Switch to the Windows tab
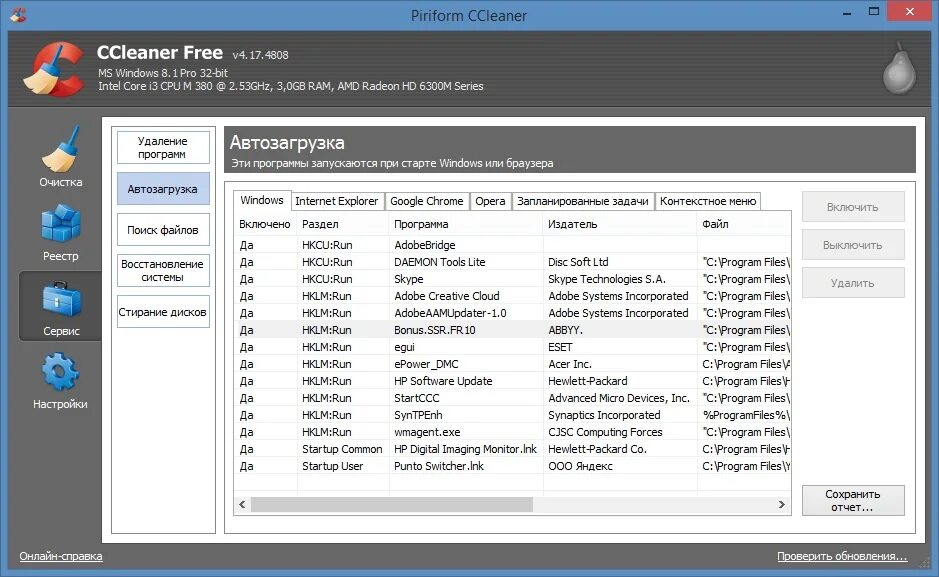This screenshot has width=939, height=577. pos(262,201)
